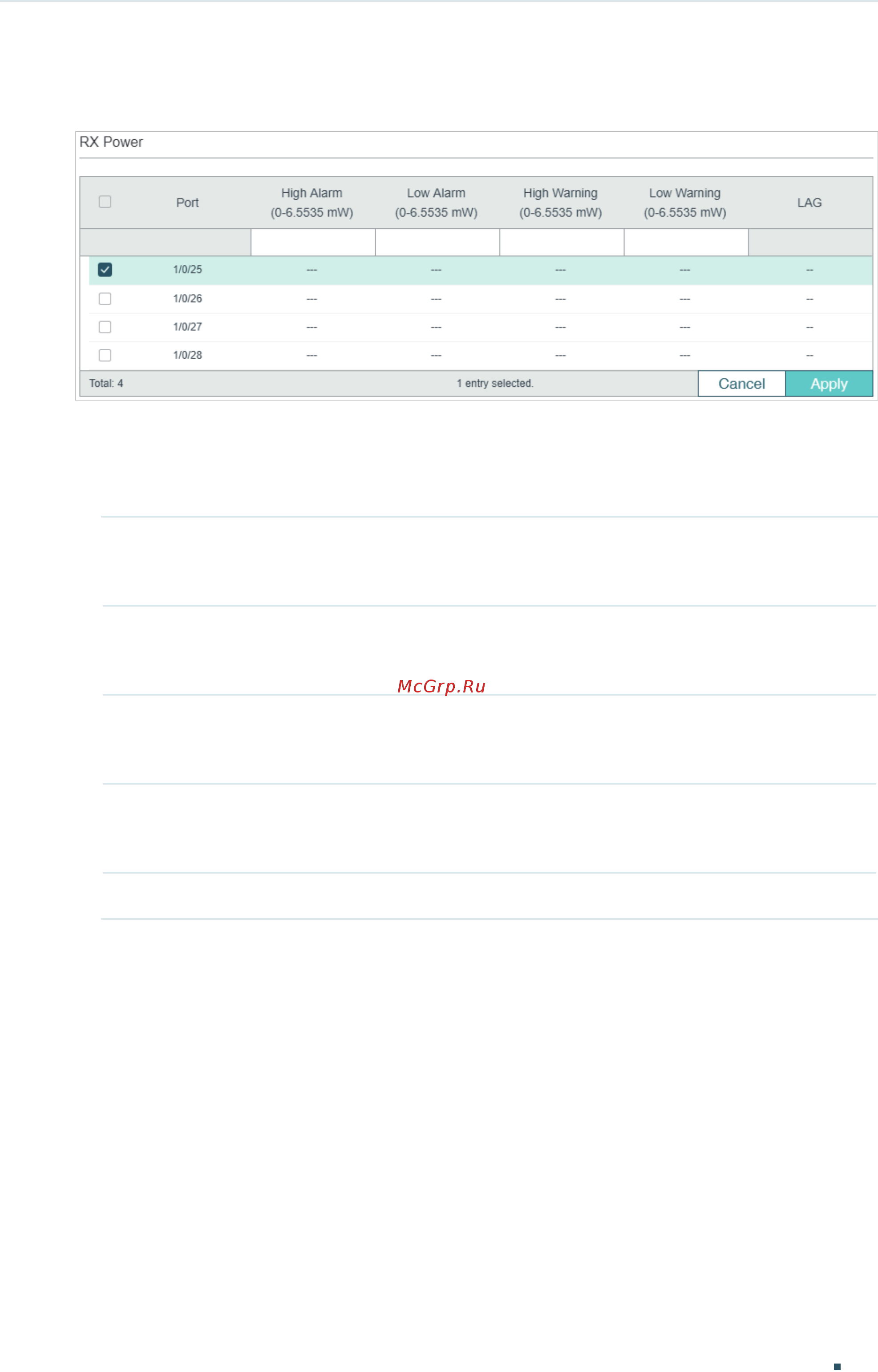Image resolution: width=878 pixels, height=1372 pixels.
Task: Click the Low Alarm column header
Action: pyautogui.click(x=436, y=202)
